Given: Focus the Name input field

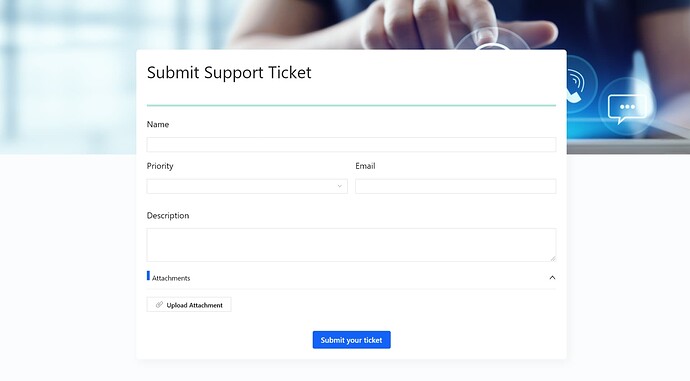Looking at the screenshot, I should coord(351,144).
